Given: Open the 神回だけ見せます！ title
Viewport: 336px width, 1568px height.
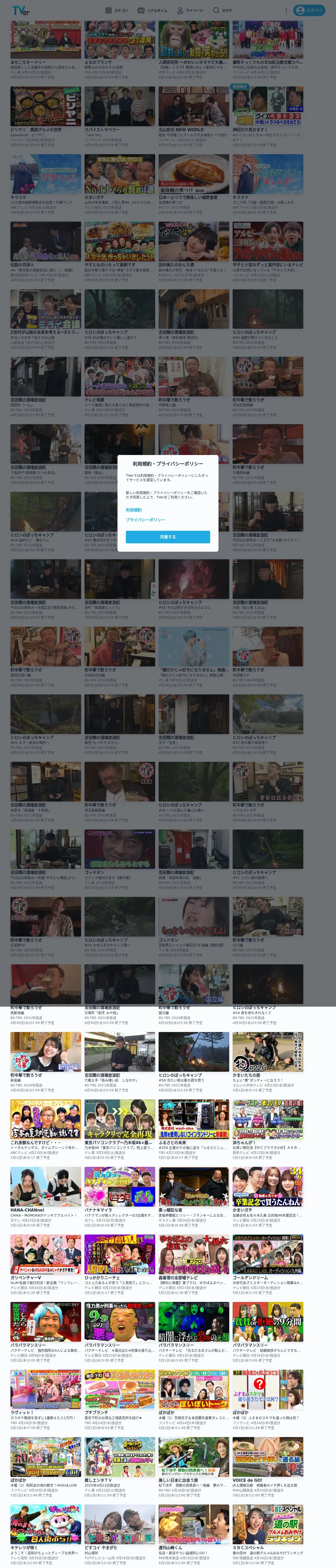Looking at the screenshot, I should [249, 130].
